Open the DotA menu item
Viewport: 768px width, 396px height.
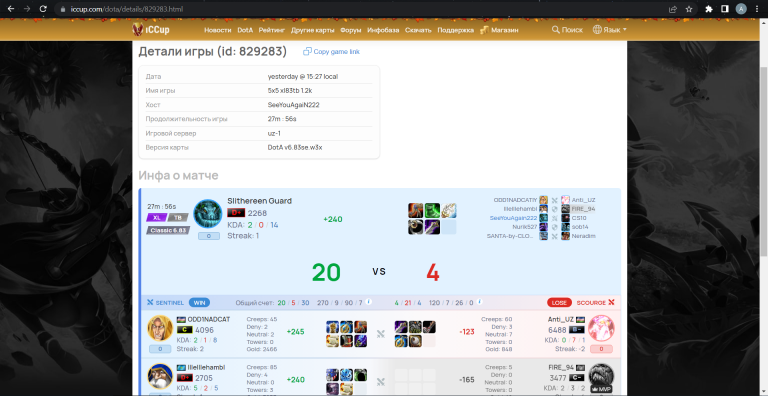tap(245, 30)
